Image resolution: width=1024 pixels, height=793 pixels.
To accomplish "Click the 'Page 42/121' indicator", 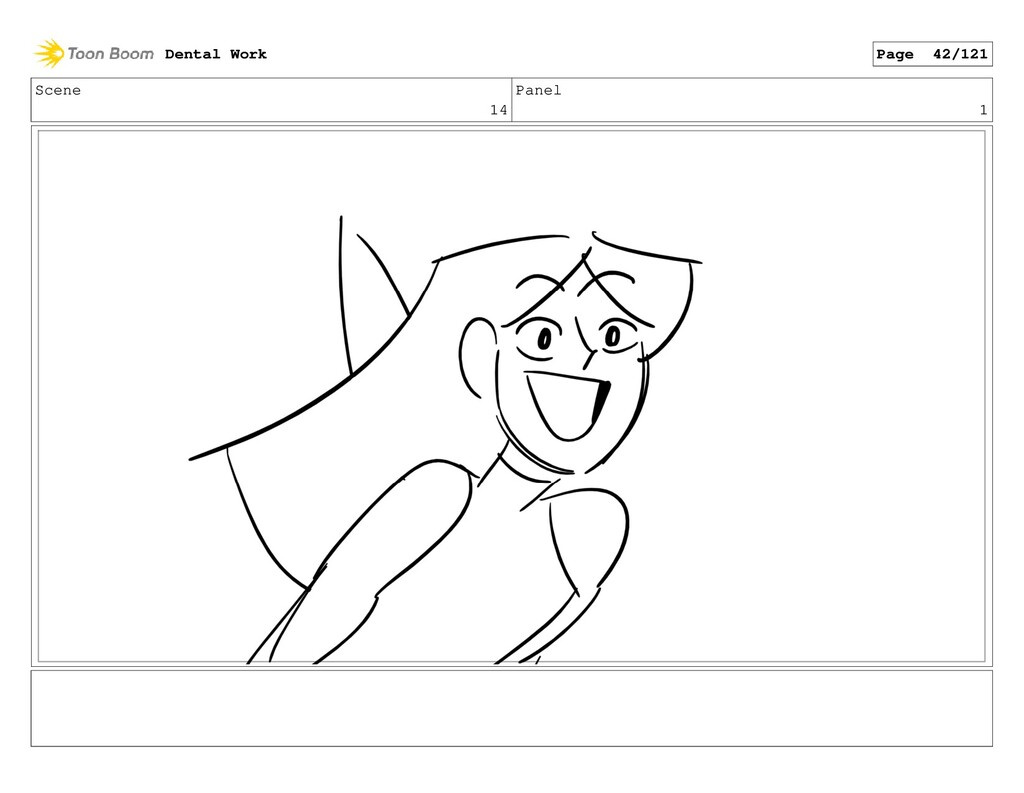I will pyautogui.click(x=932, y=54).
